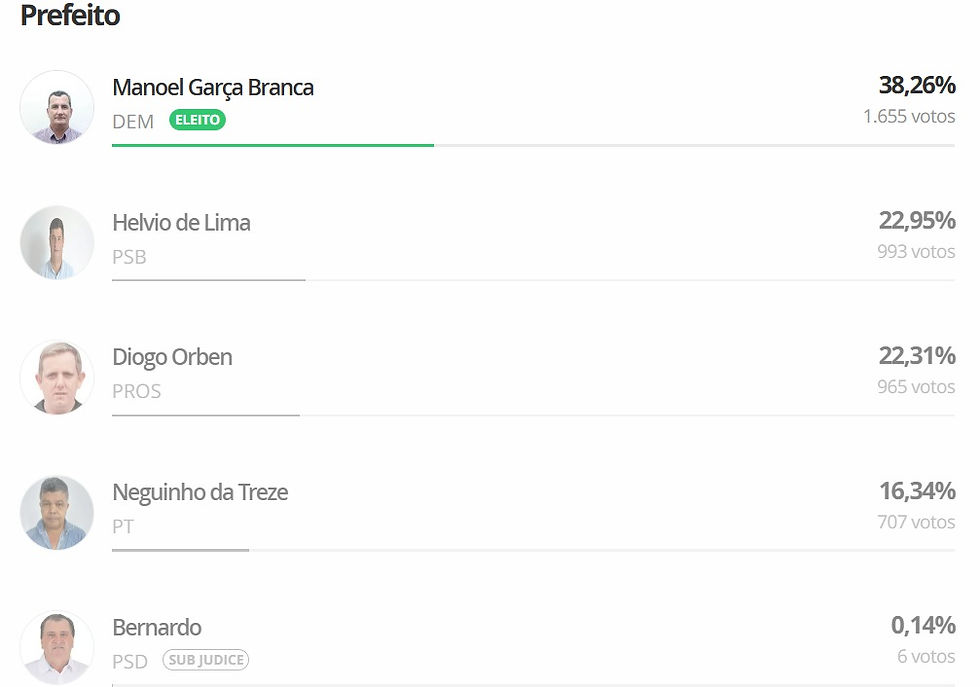Click Neguinho da Treze's candidate photo

(57, 513)
